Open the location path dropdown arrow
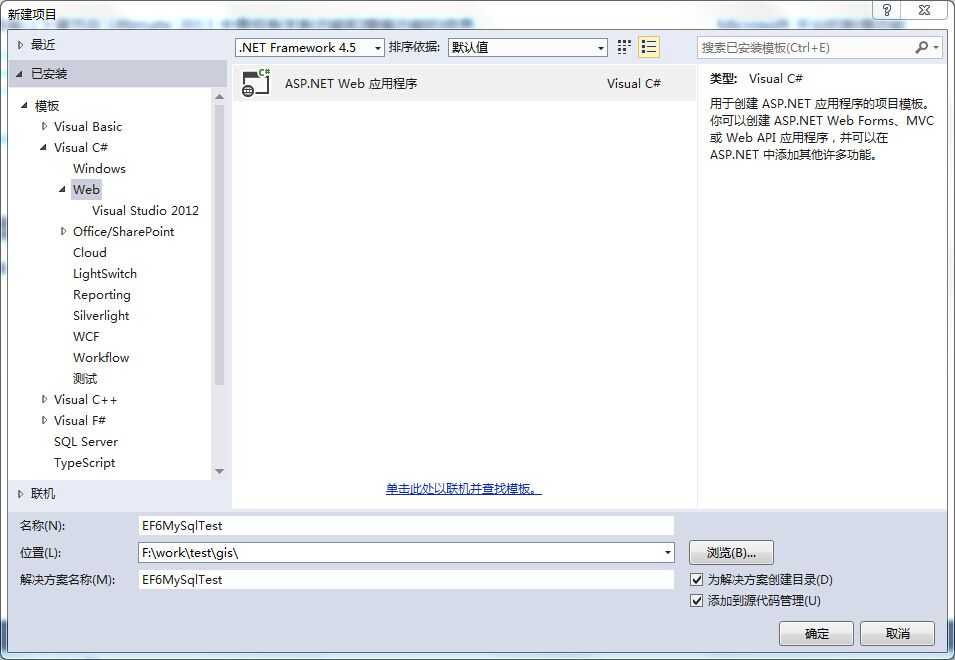This screenshot has width=955, height=660. click(668, 553)
